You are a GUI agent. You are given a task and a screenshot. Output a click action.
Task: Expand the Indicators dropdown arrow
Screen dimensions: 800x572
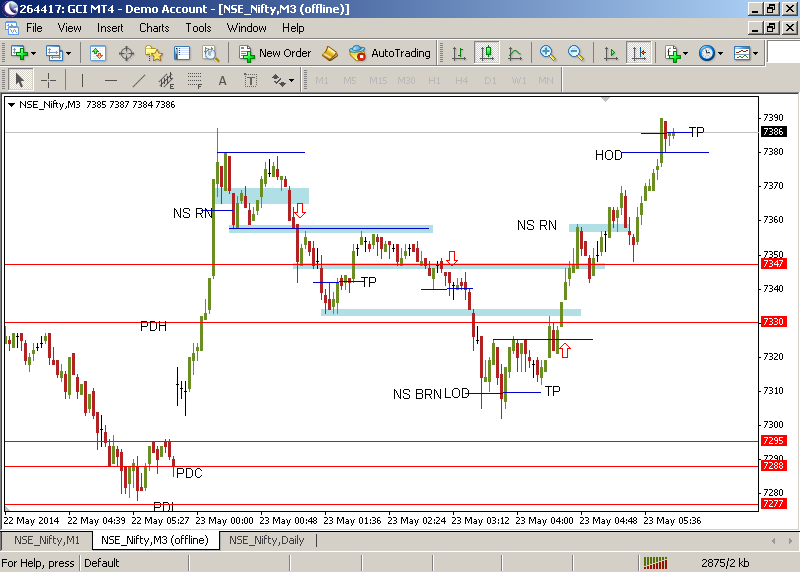tap(686, 53)
